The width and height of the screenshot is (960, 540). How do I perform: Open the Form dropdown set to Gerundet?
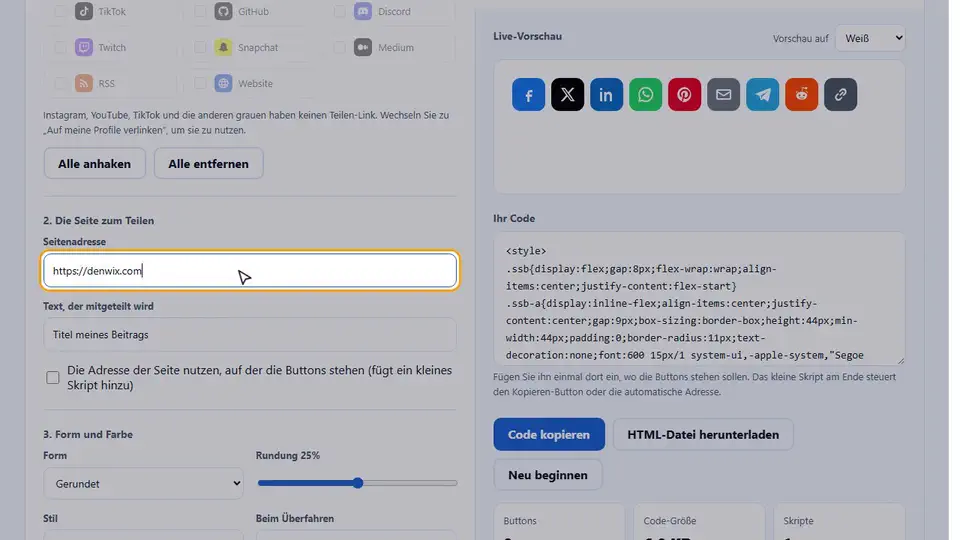tap(143, 484)
